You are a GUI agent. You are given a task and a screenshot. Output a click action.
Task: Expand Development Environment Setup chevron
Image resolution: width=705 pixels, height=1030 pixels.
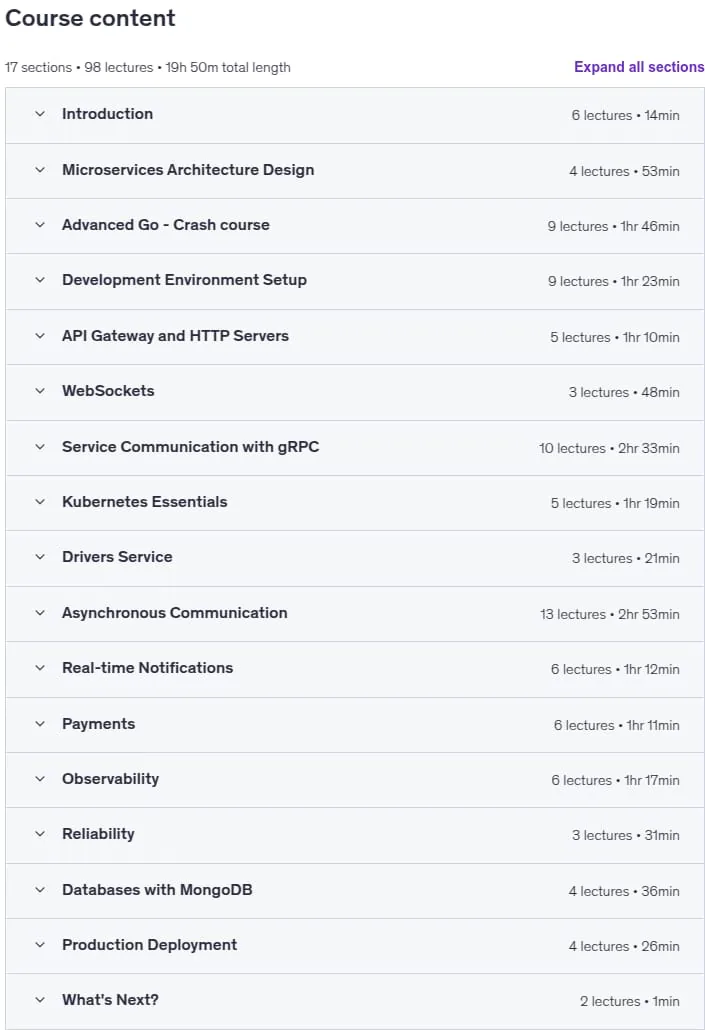40,280
